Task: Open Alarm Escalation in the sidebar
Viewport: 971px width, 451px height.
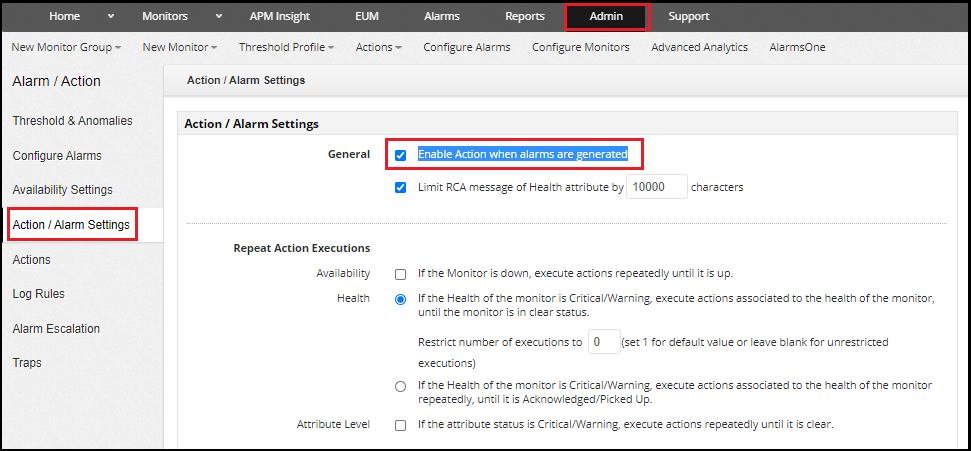Action: coord(56,329)
